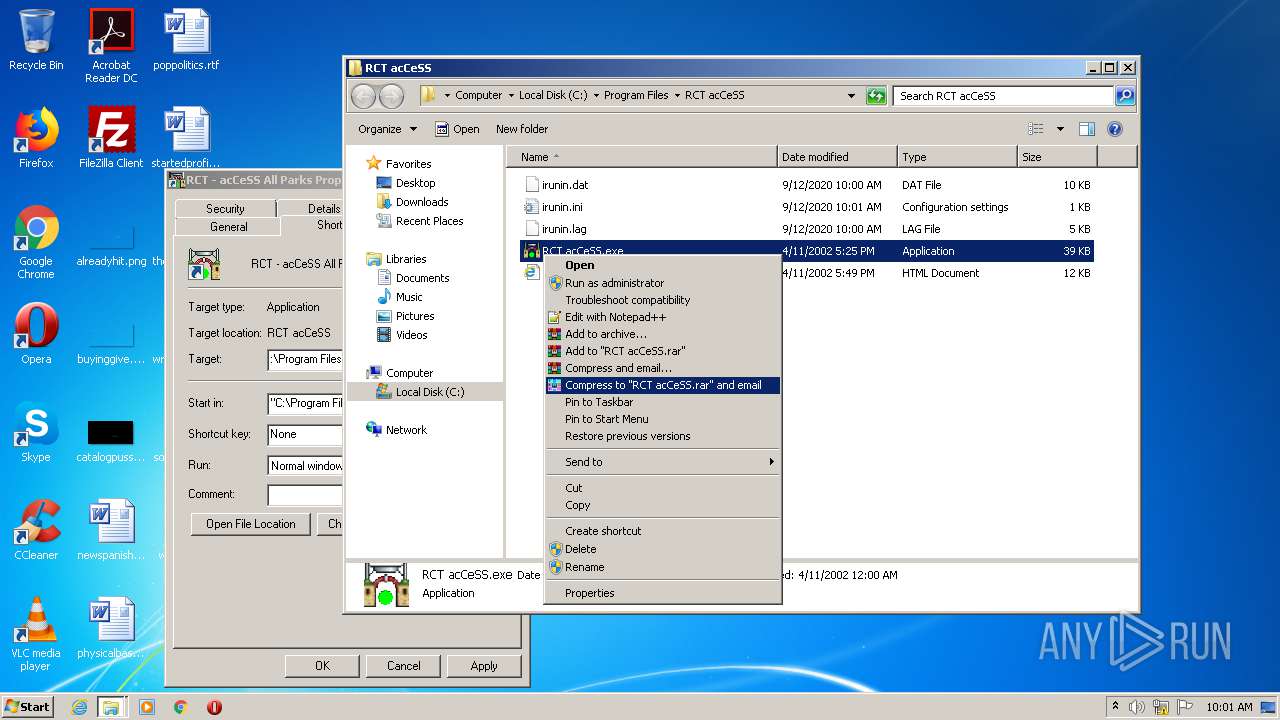The width and height of the screenshot is (1280, 720).
Task: Open the Details tab in Properties
Action: [x=312, y=209]
